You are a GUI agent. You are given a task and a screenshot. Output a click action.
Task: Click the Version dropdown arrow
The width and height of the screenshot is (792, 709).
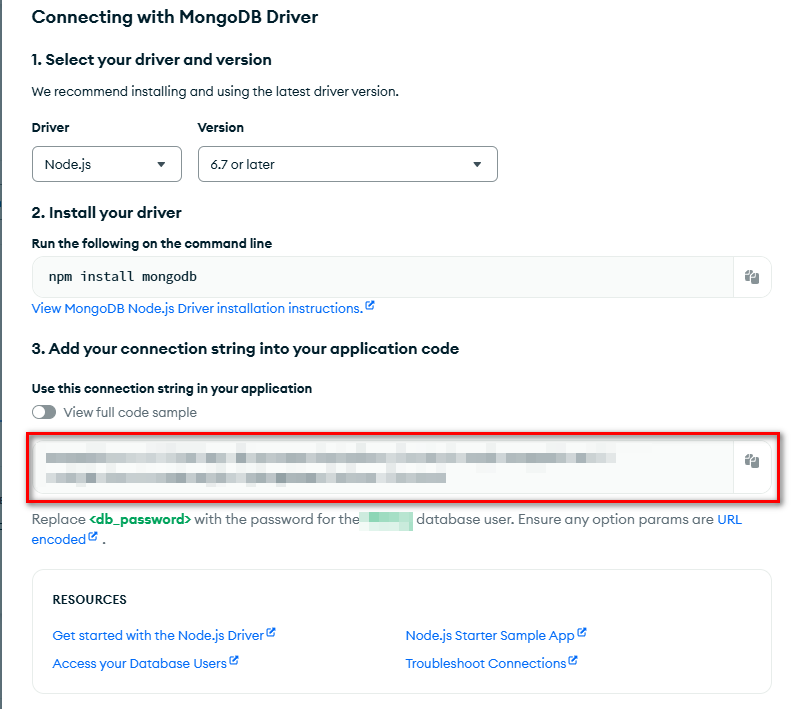pos(477,164)
